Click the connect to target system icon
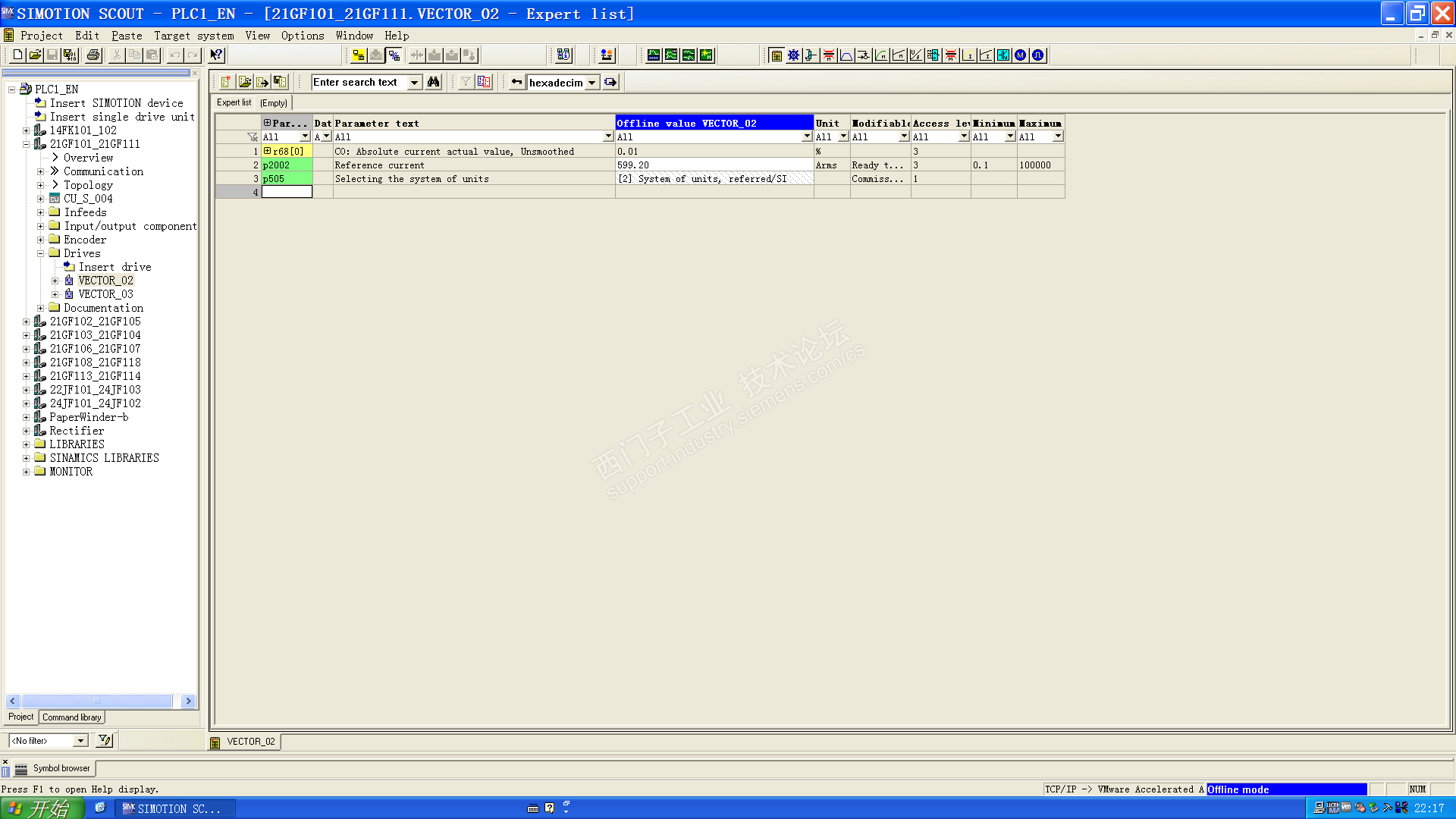The image size is (1456, 819). click(359, 55)
